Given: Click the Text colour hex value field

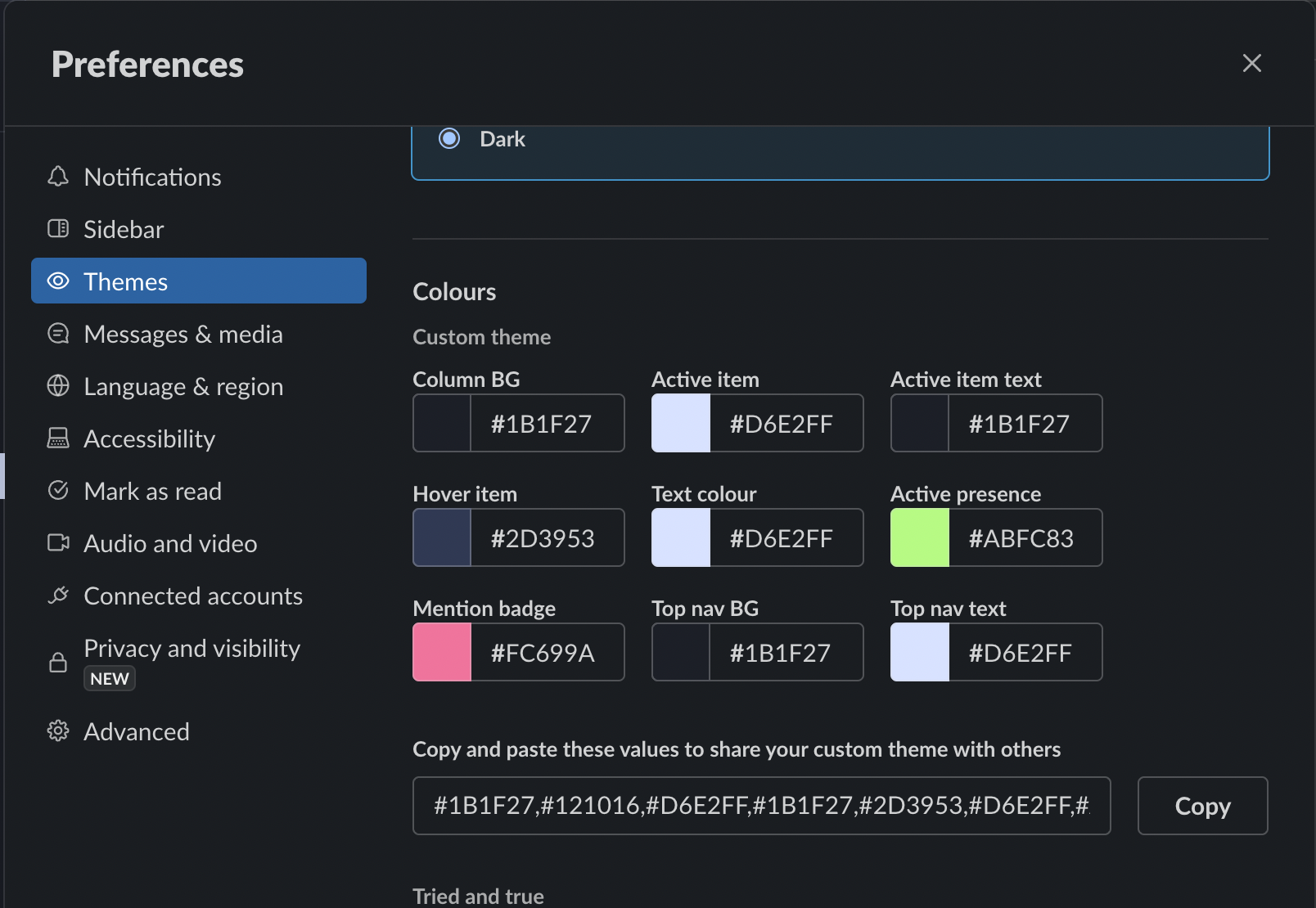Looking at the screenshot, I should 786,537.
